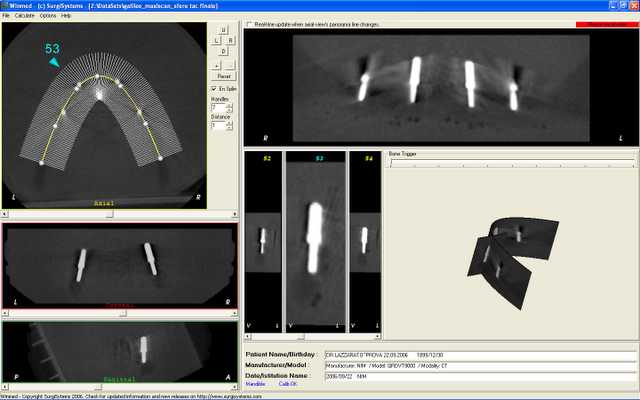Viewport: 640px width, 400px height.
Task: Select the middle cross-section slice thumbnail
Action: click(x=316, y=242)
